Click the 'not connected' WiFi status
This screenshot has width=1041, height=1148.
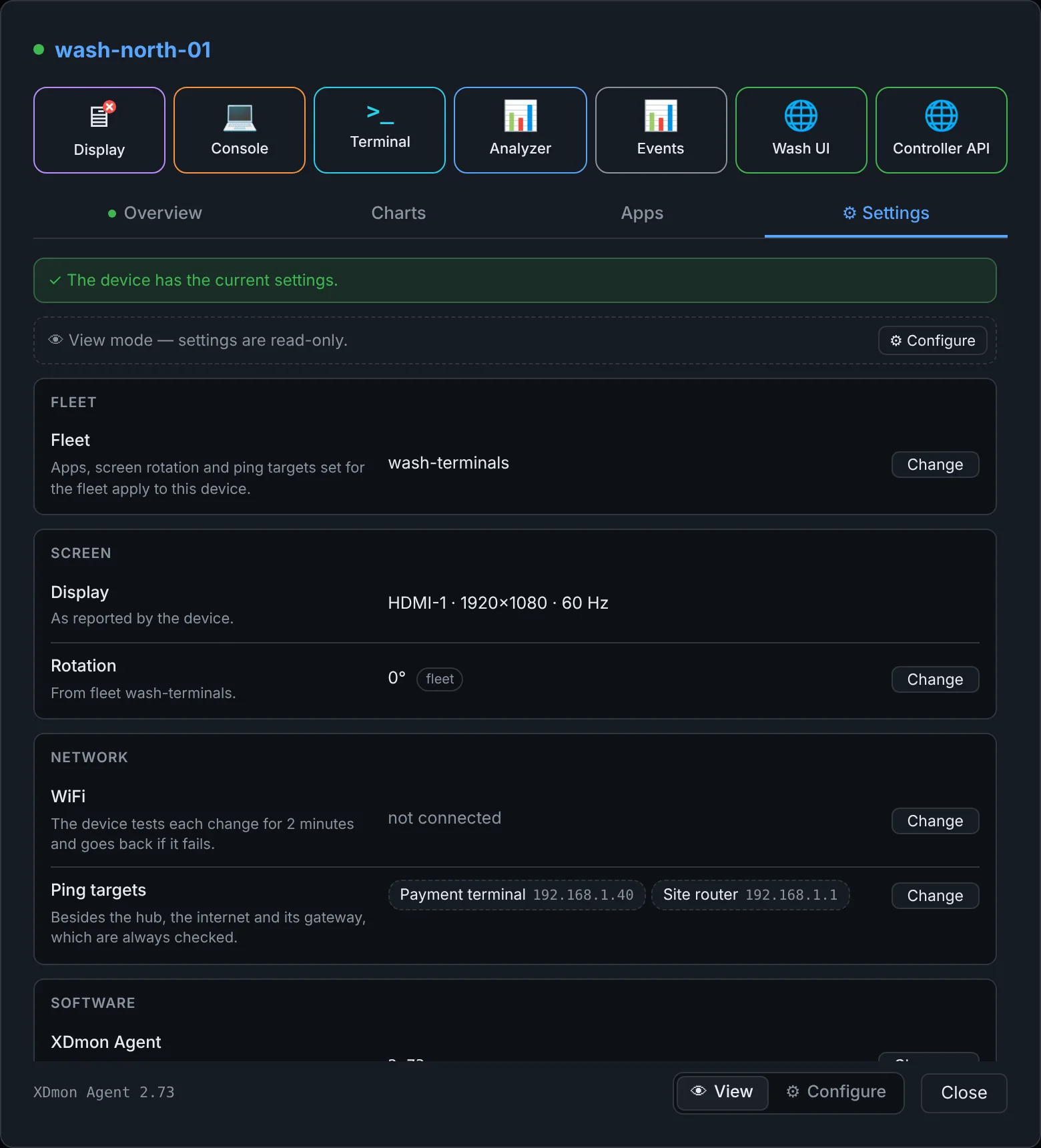[444, 818]
